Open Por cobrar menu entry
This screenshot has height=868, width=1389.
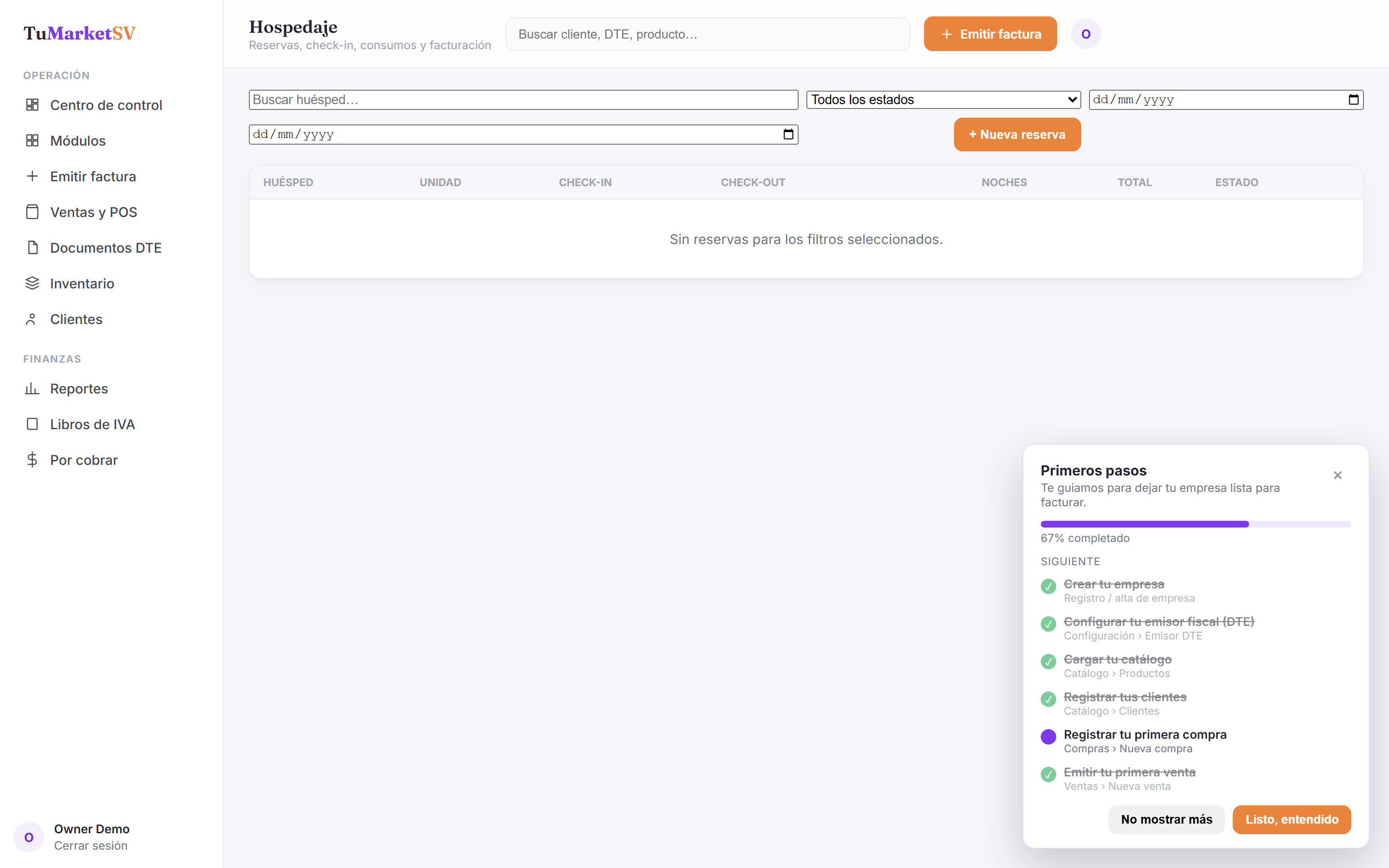[x=84, y=460]
